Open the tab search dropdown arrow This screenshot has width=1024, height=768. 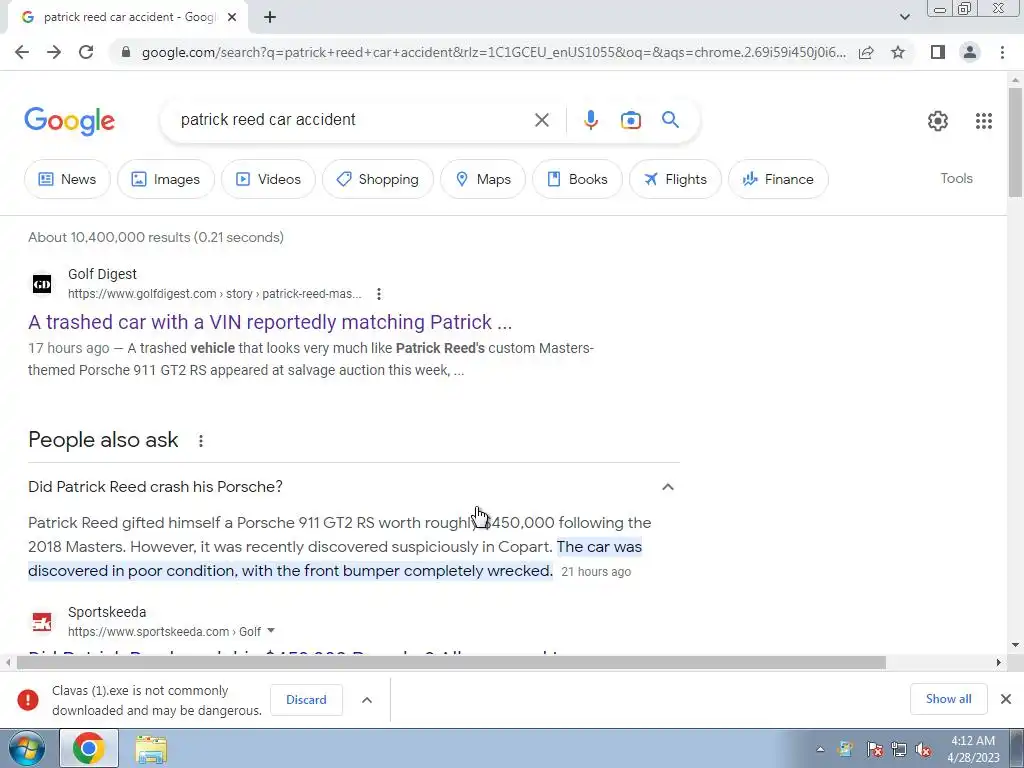(x=904, y=18)
